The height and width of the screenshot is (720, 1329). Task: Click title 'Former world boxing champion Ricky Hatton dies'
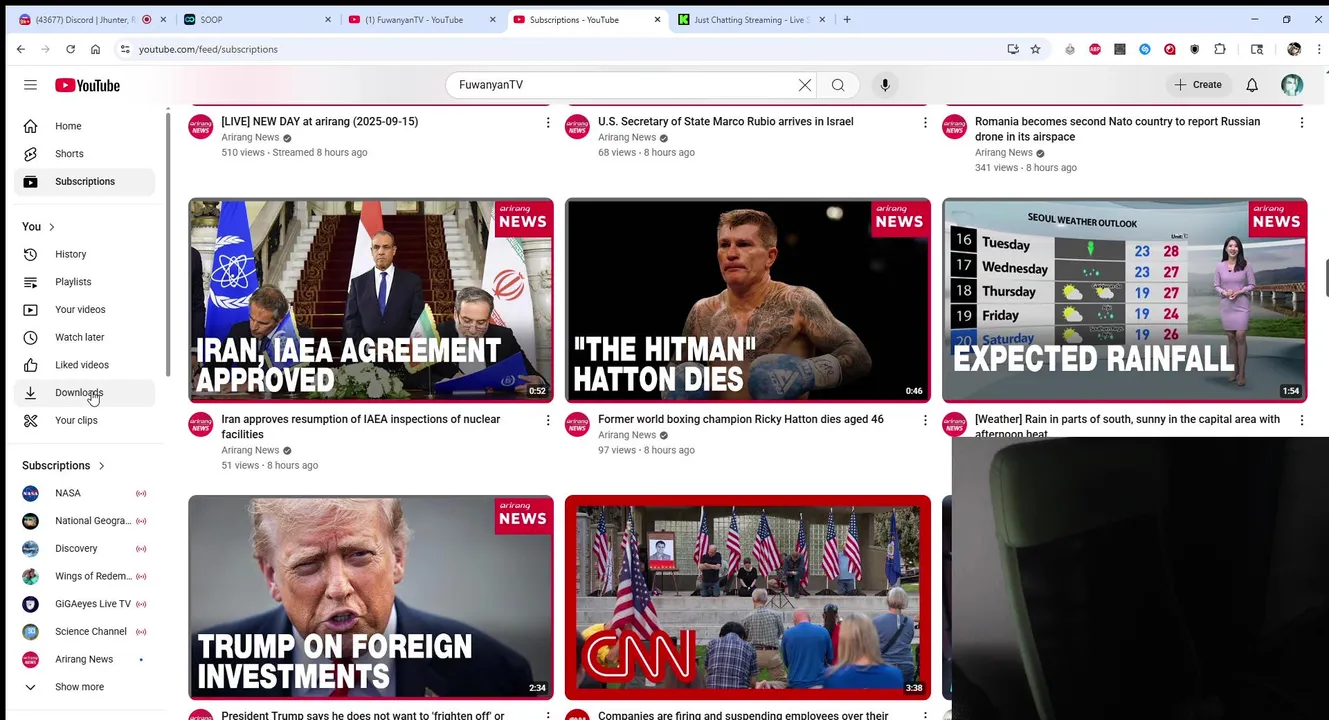tap(741, 419)
